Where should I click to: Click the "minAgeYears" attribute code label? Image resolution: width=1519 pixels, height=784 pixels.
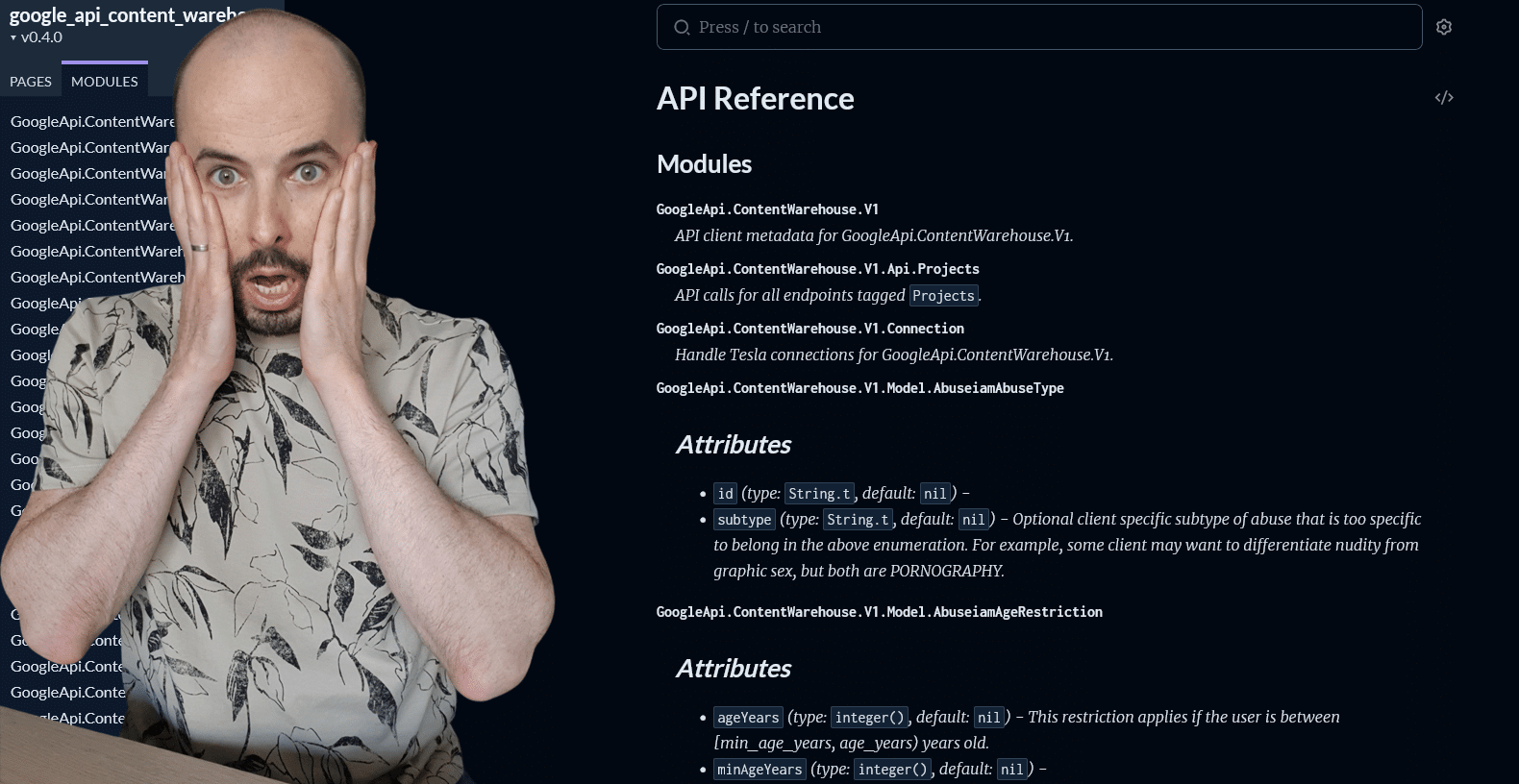759,770
